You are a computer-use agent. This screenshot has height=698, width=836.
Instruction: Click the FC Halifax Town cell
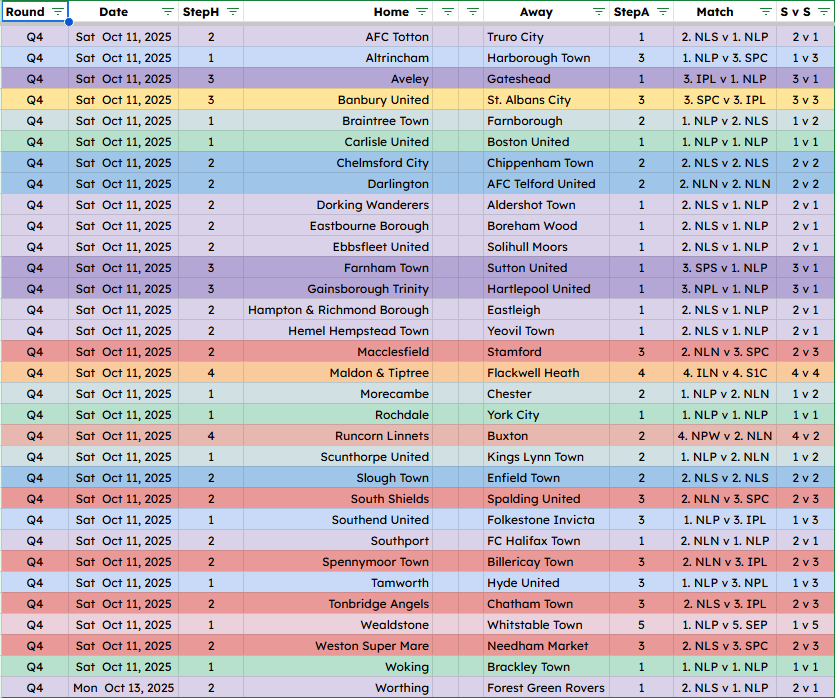pyautogui.click(x=546, y=541)
